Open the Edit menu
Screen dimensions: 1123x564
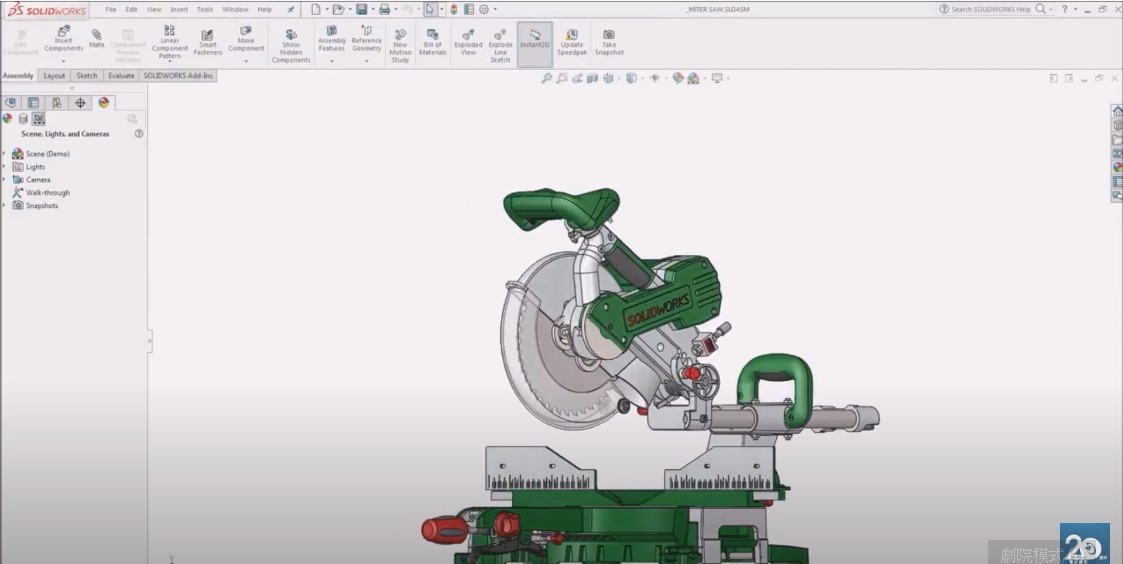click(131, 9)
